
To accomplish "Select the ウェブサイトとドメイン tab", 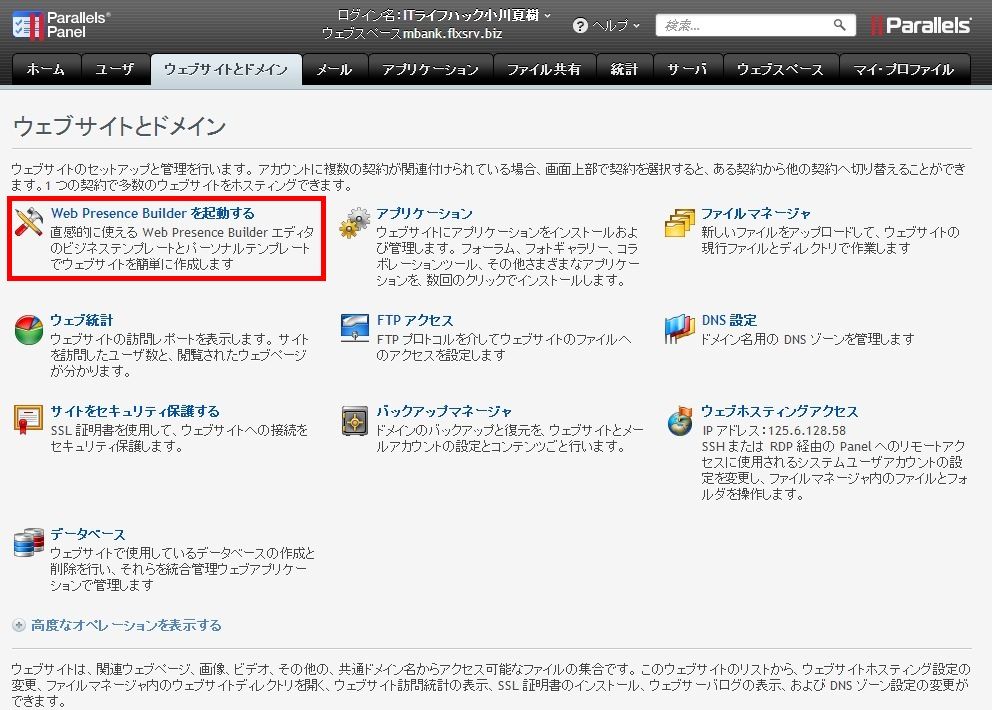I will pyautogui.click(x=226, y=69).
